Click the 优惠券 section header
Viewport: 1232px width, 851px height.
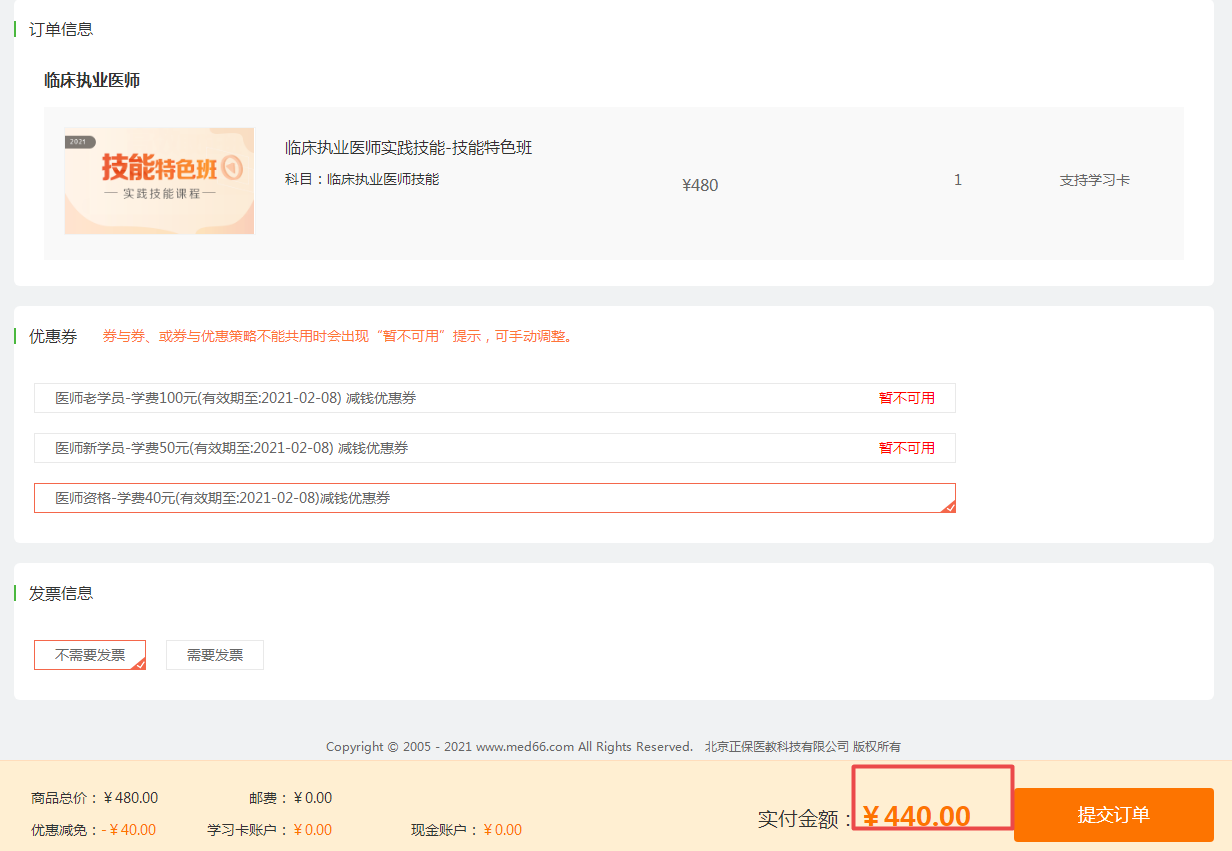53,337
